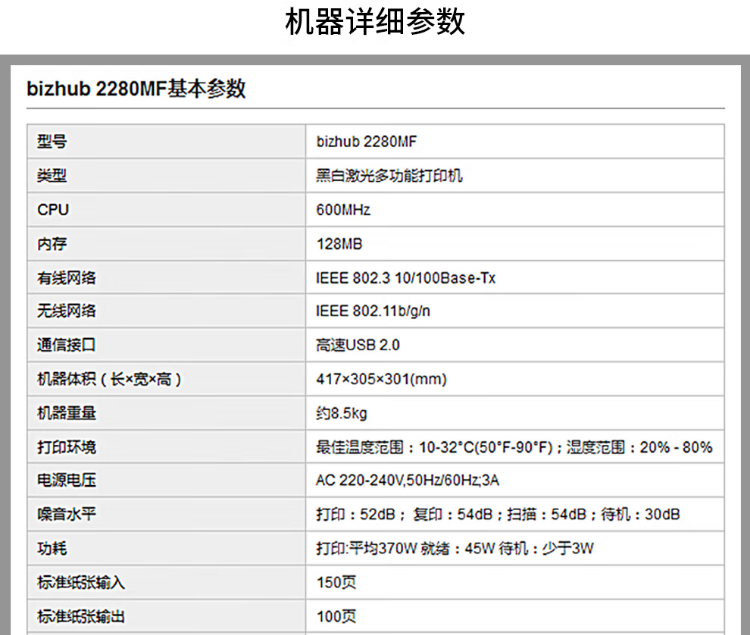Select the 150页 value
The image size is (750, 635).
(336, 582)
